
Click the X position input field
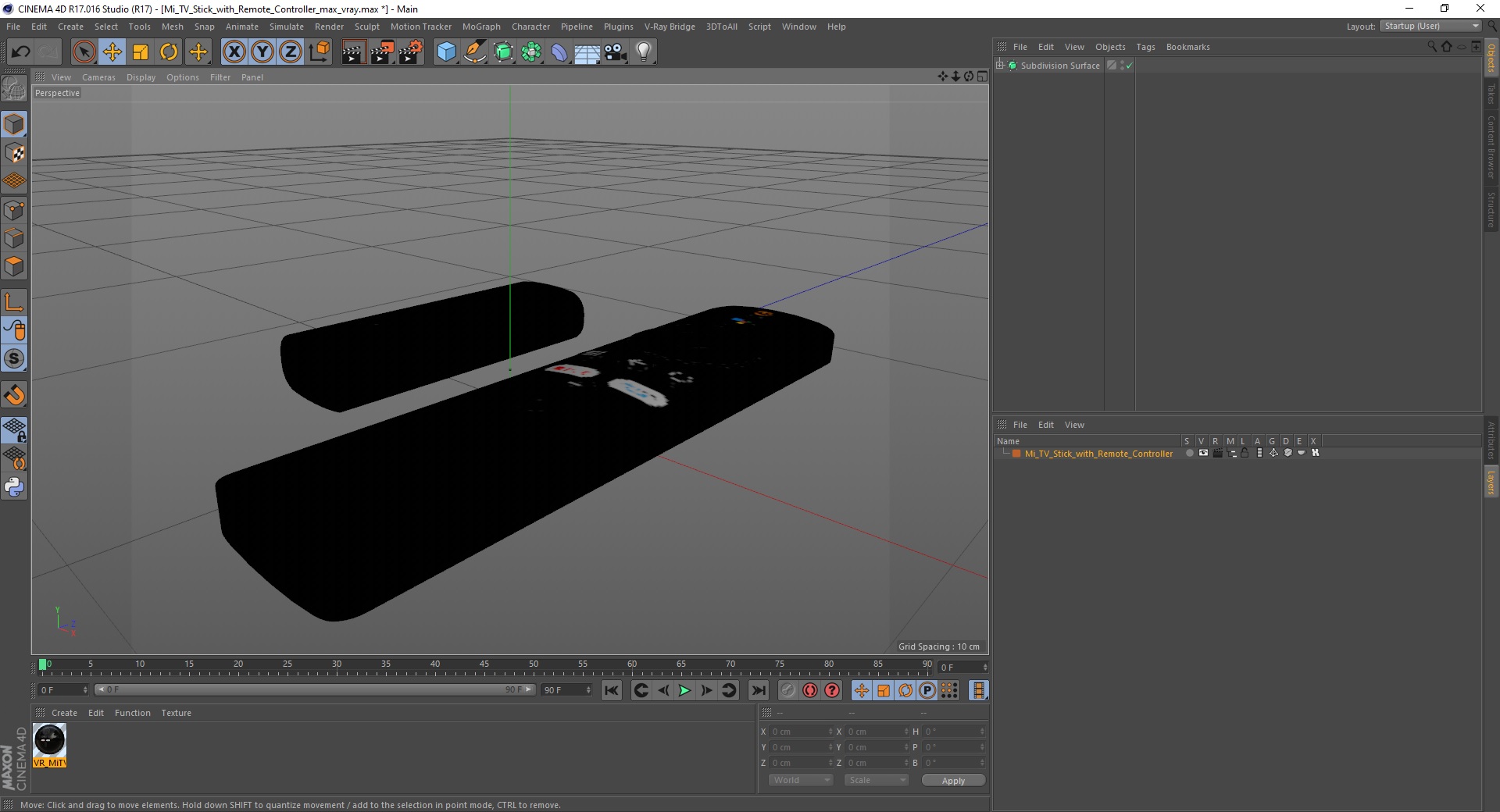click(x=800, y=732)
